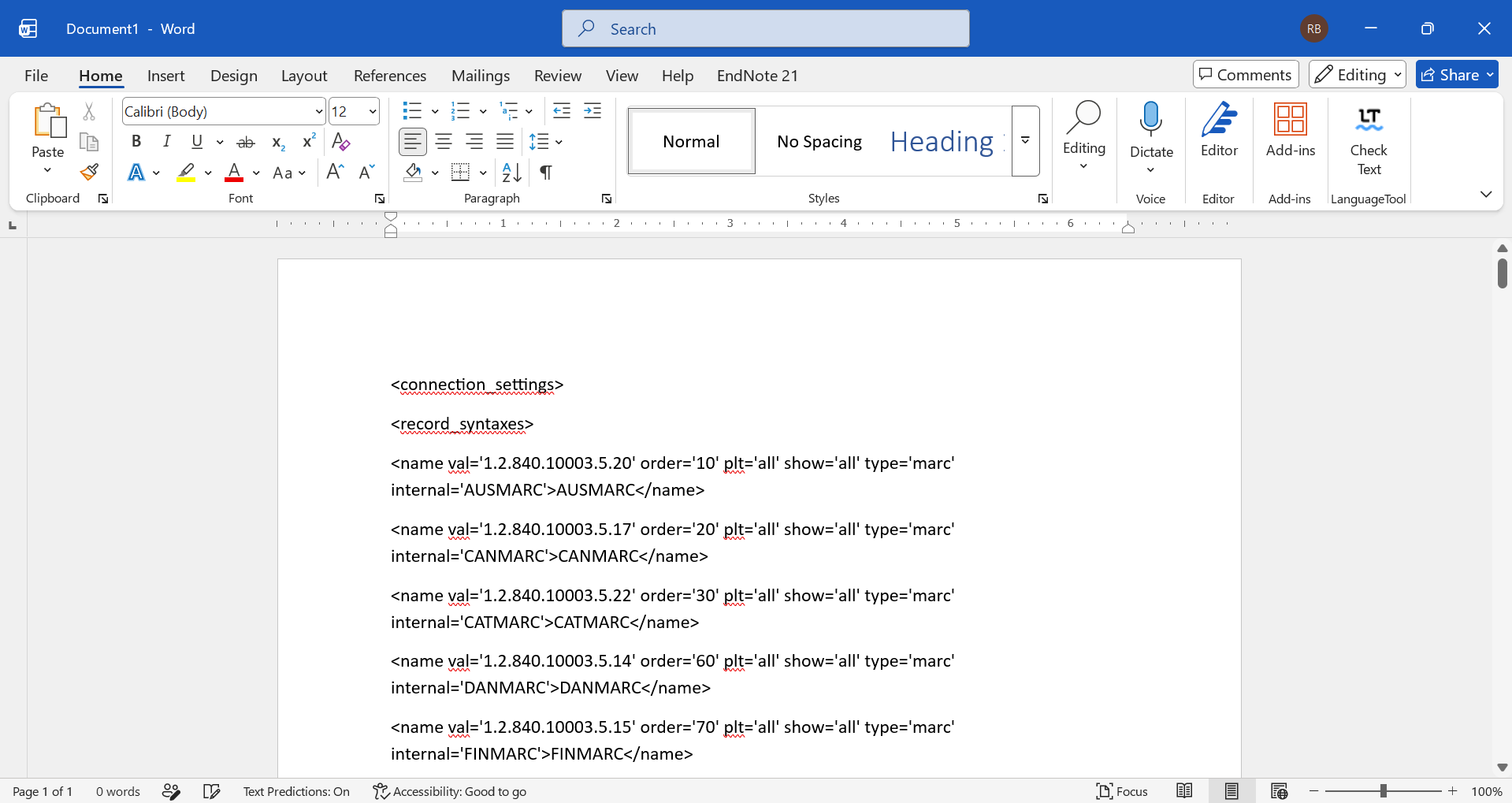The height and width of the screenshot is (803, 1512).
Task: Decrease font size
Action: pyautogui.click(x=366, y=172)
